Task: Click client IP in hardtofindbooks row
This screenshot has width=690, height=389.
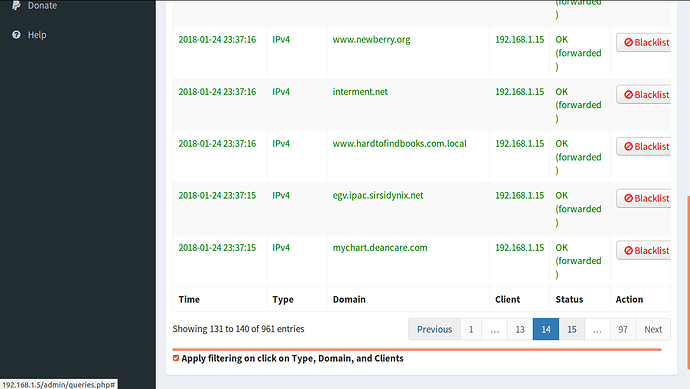Action: point(520,143)
